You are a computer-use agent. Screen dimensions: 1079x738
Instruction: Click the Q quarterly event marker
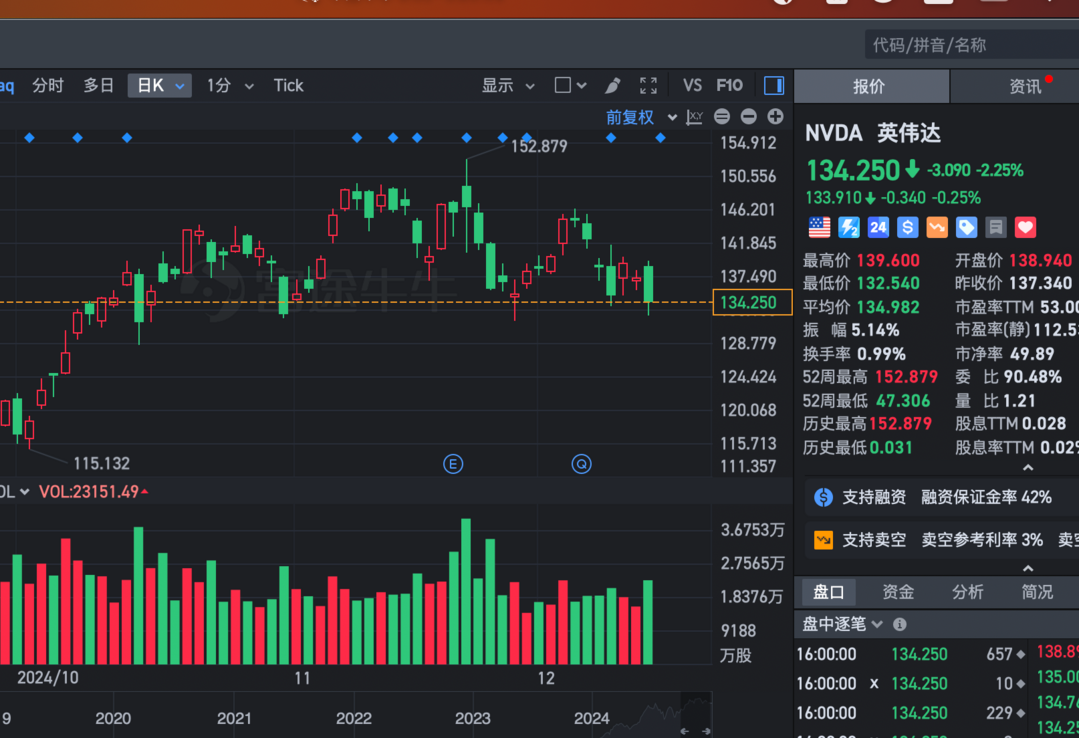point(581,464)
